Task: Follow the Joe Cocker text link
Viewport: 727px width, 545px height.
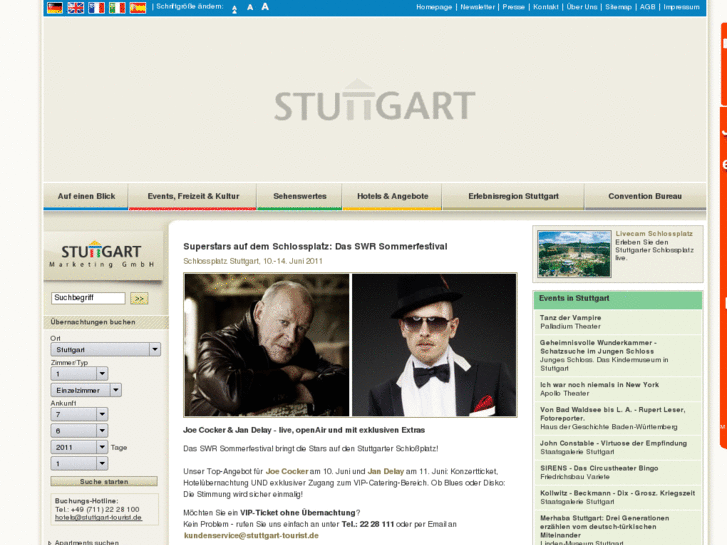Action: click(x=287, y=471)
